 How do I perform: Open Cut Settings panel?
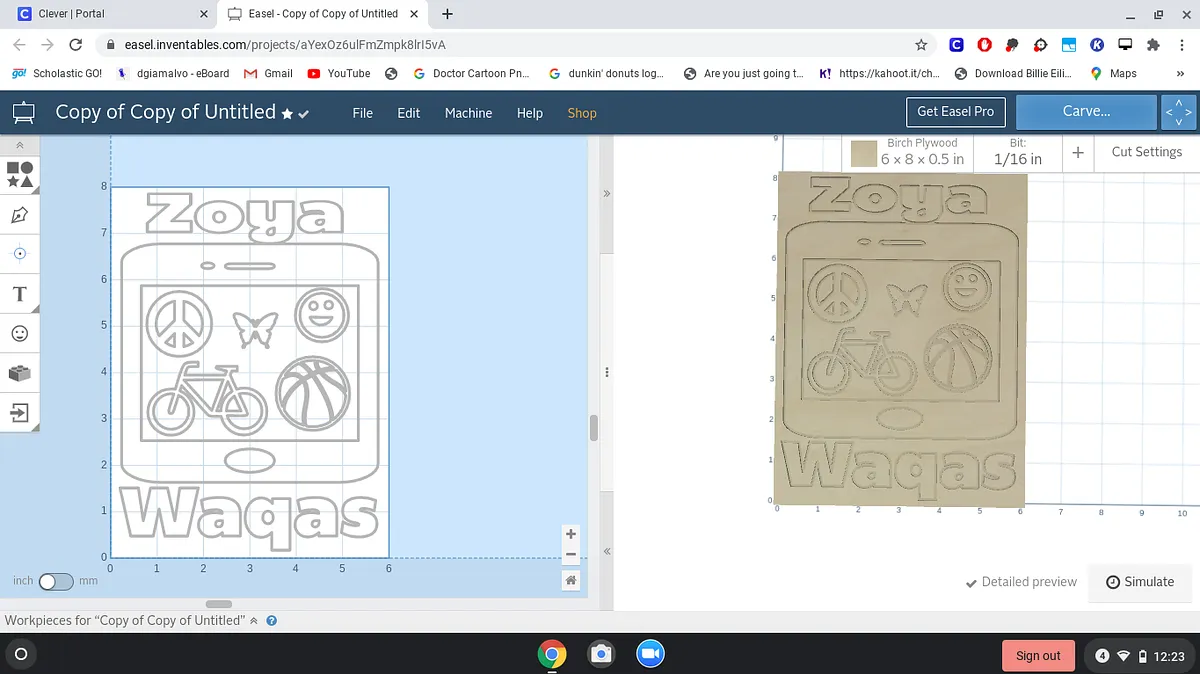click(x=1146, y=152)
